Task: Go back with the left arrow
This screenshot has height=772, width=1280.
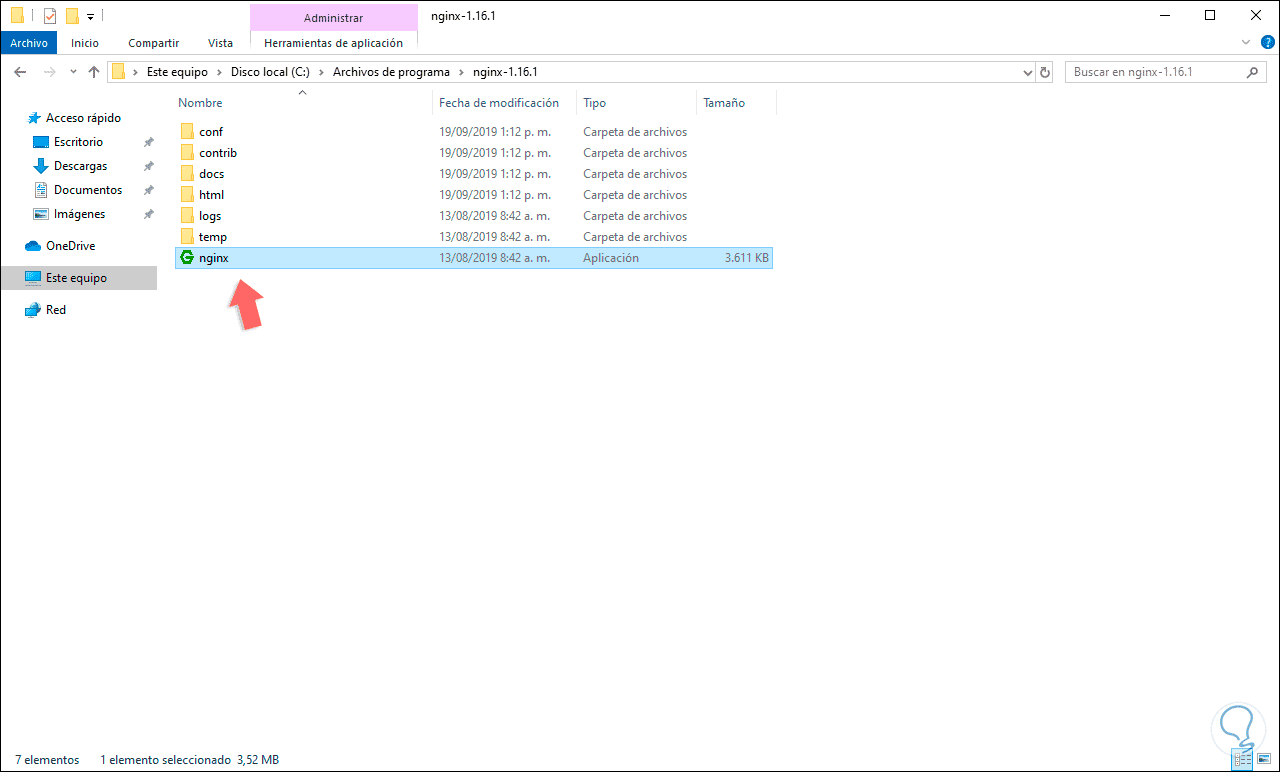Action: [x=20, y=72]
